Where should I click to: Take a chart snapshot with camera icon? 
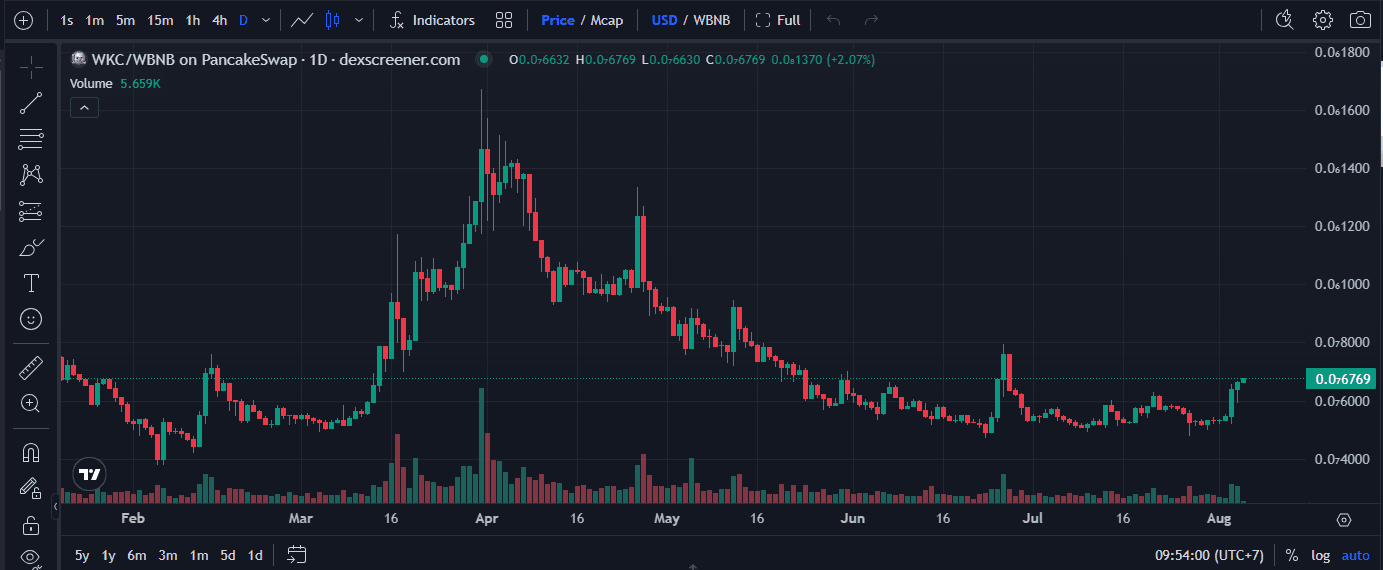(1360, 20)
